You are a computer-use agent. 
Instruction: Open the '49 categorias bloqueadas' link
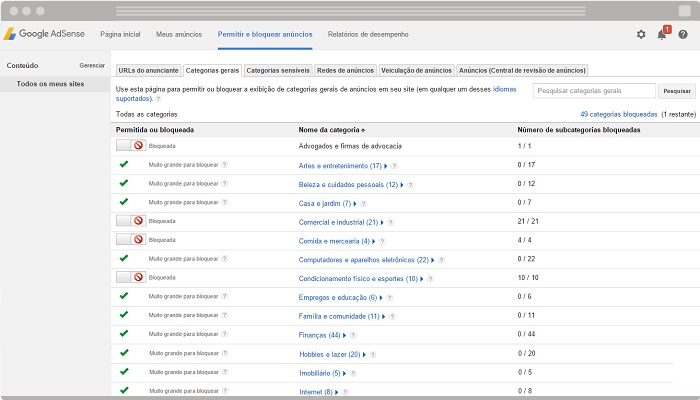point(619,114)
